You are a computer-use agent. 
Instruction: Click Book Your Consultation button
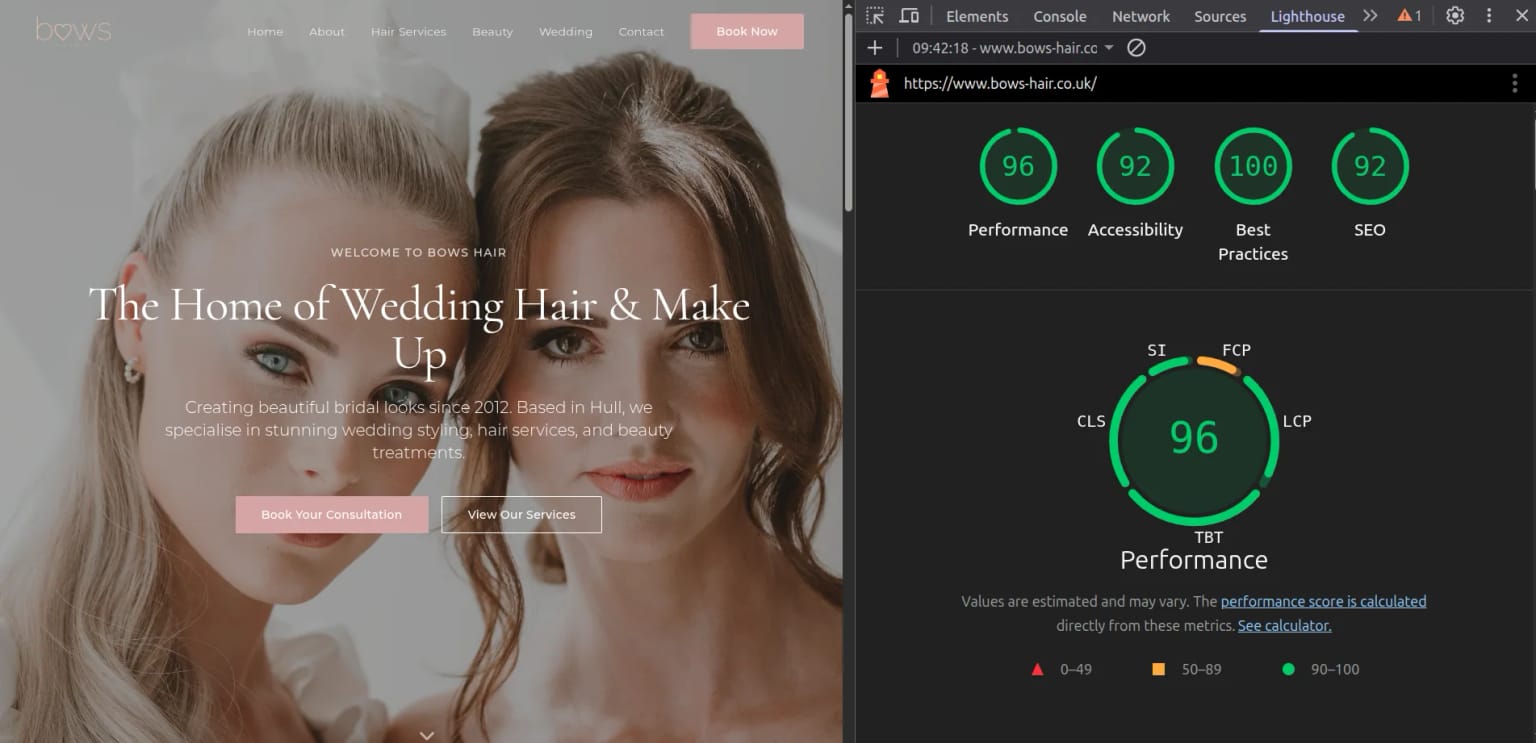click(x=331, y=515)
